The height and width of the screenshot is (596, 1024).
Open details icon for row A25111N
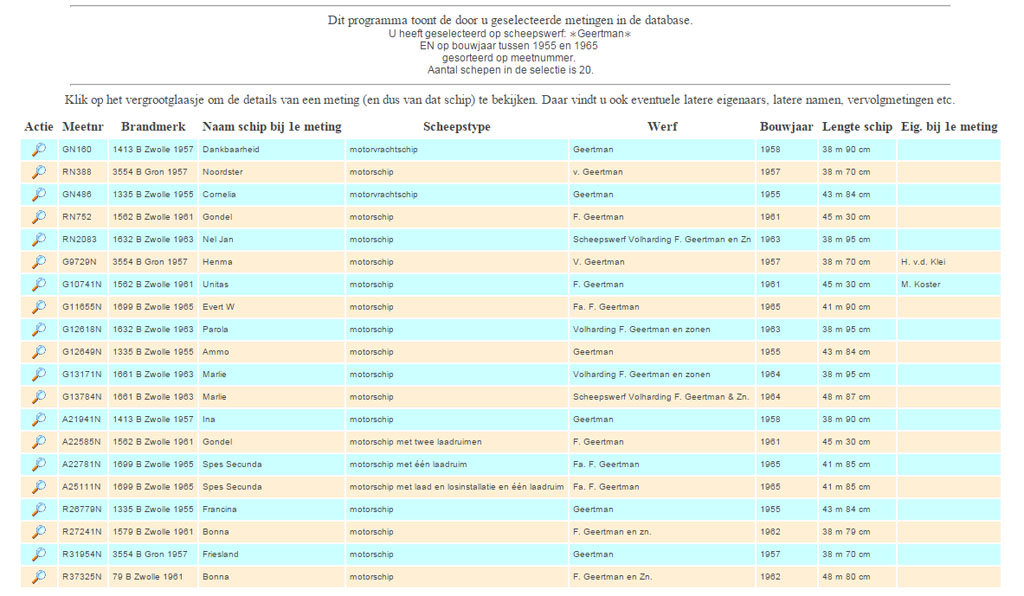(38, 487)
